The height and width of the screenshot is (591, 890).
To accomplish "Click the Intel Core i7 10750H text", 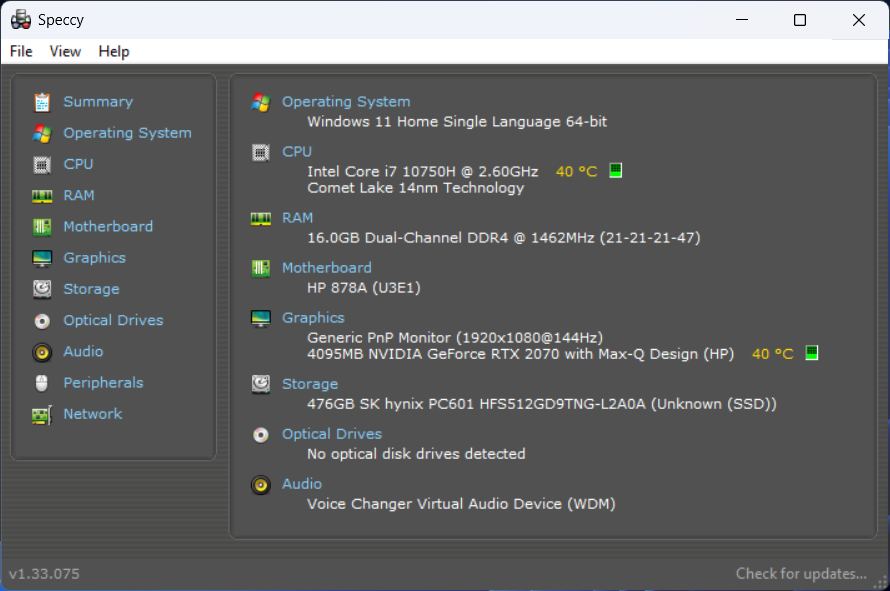I will tap(423, 171).
